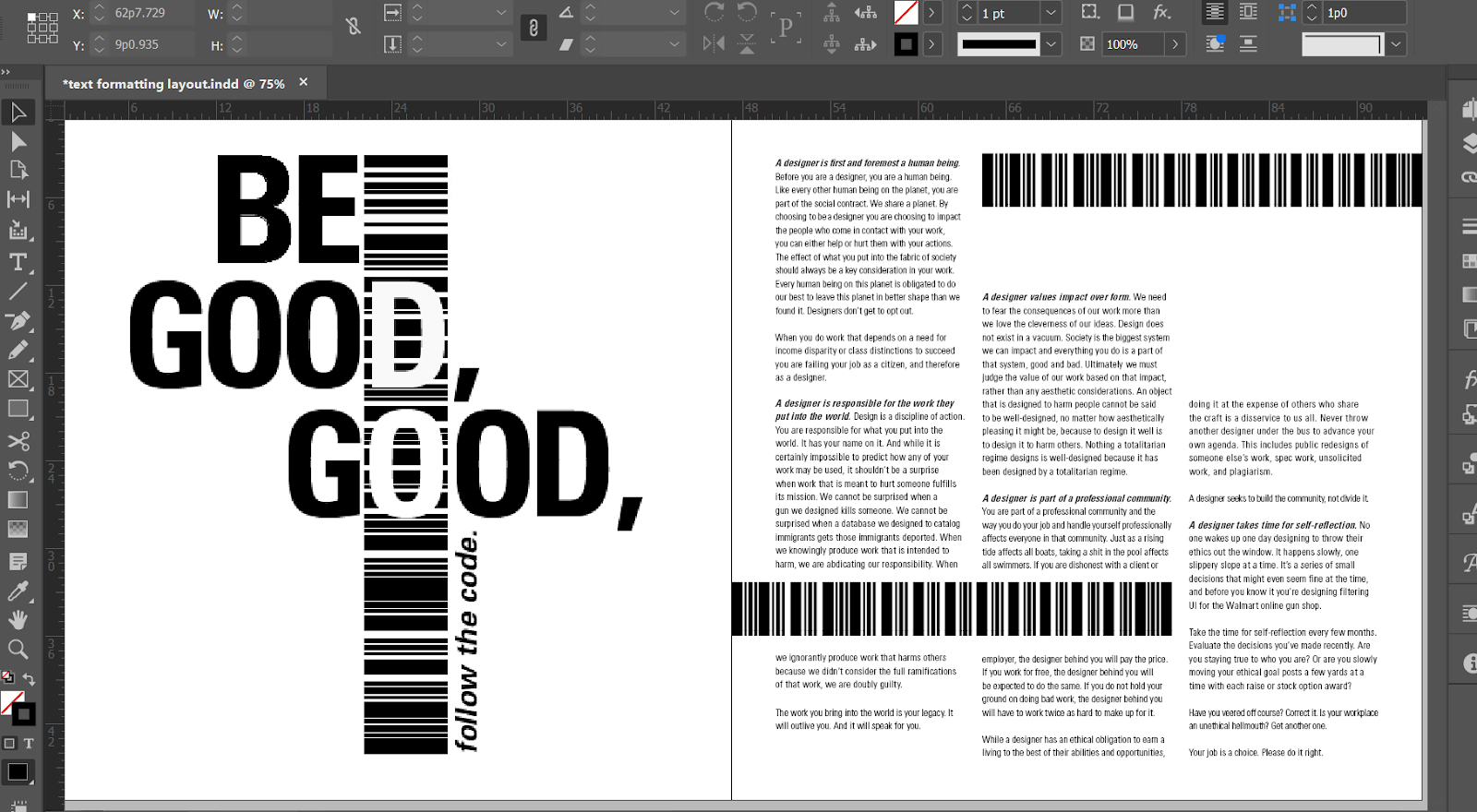The width and height of the screenshot is (1477, 812).
Task: Select the no text wrap option
Action: tap(1215, 13)
